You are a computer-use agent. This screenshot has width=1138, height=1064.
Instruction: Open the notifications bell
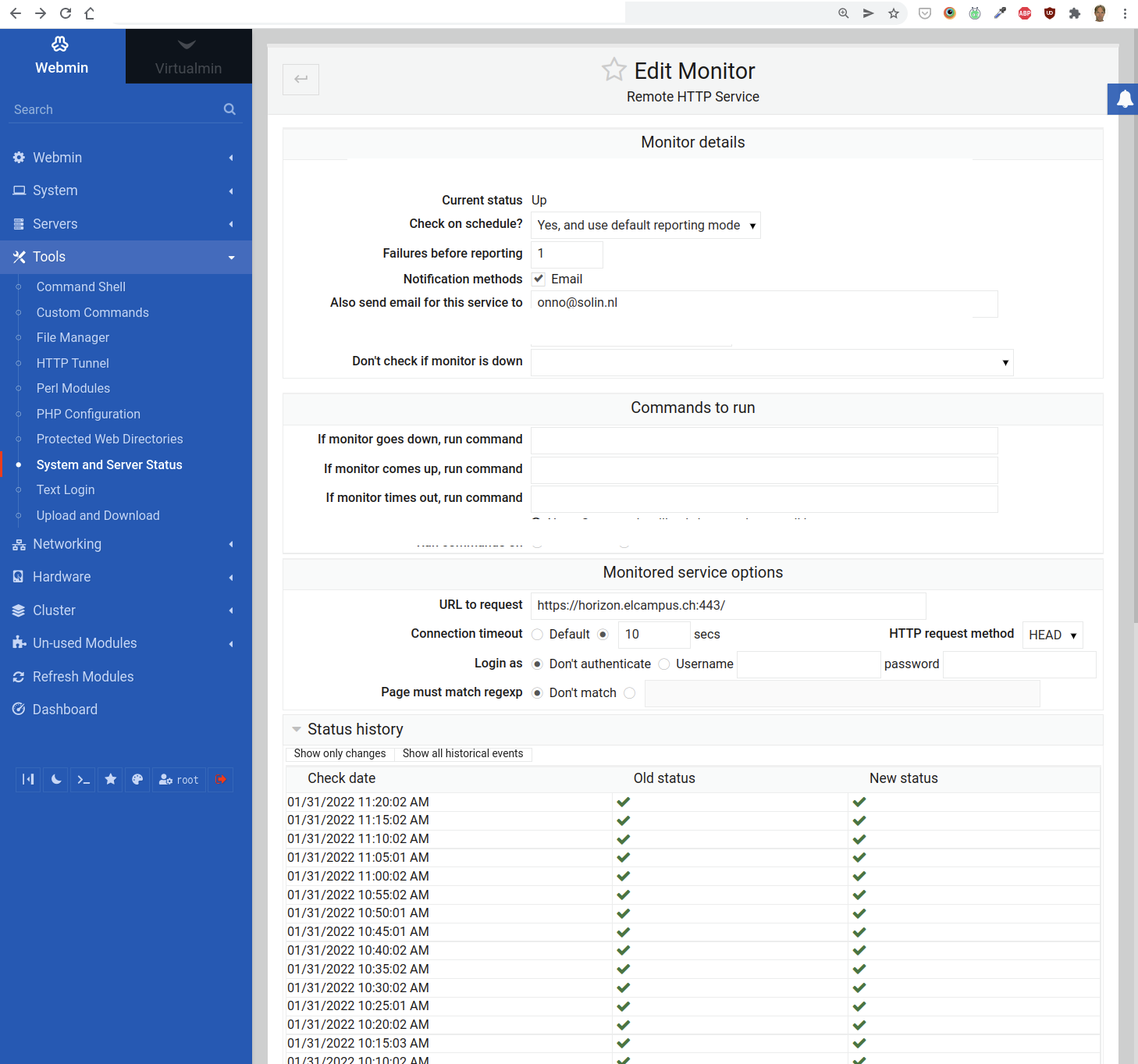coord(1124,99)
